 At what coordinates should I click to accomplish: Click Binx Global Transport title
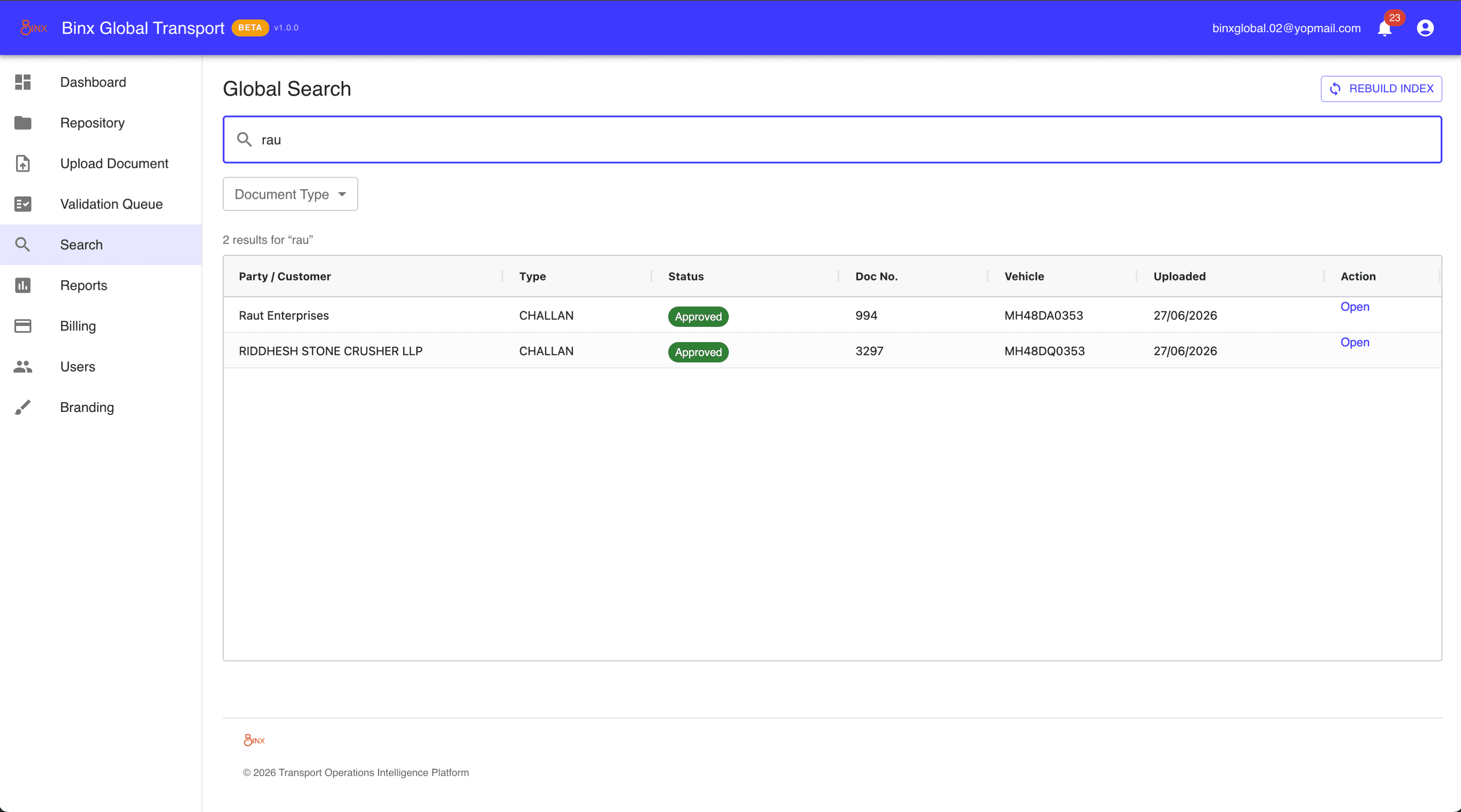(x=143, y=28)
